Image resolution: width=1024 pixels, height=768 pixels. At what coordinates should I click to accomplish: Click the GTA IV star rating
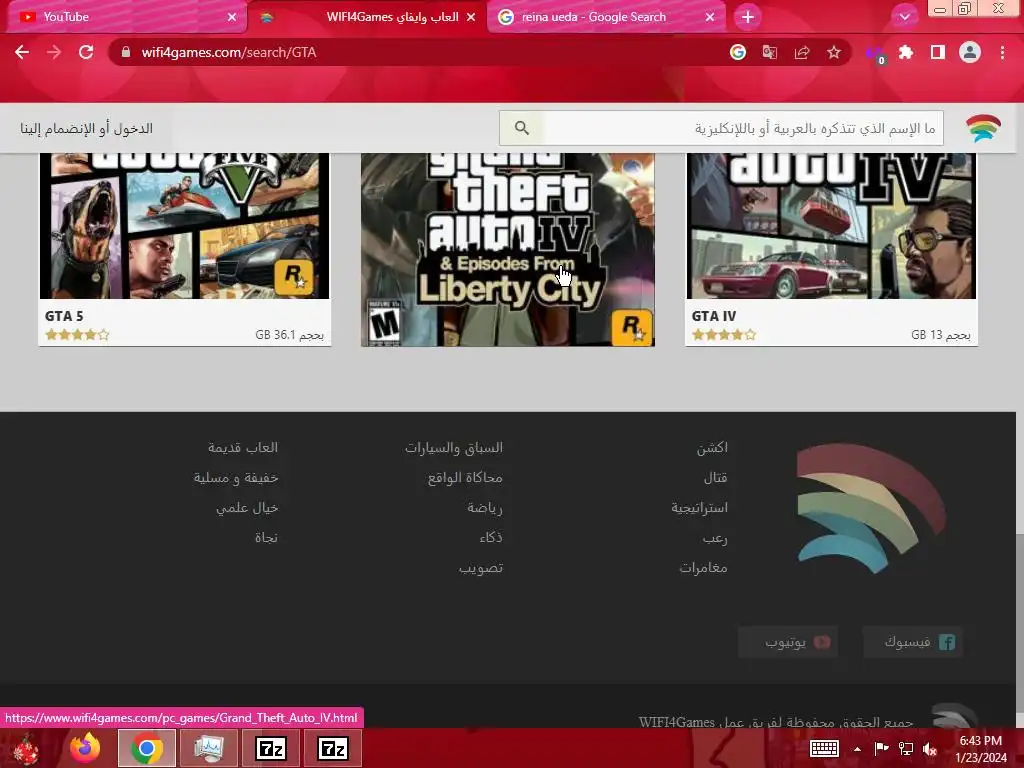(724, 335)
